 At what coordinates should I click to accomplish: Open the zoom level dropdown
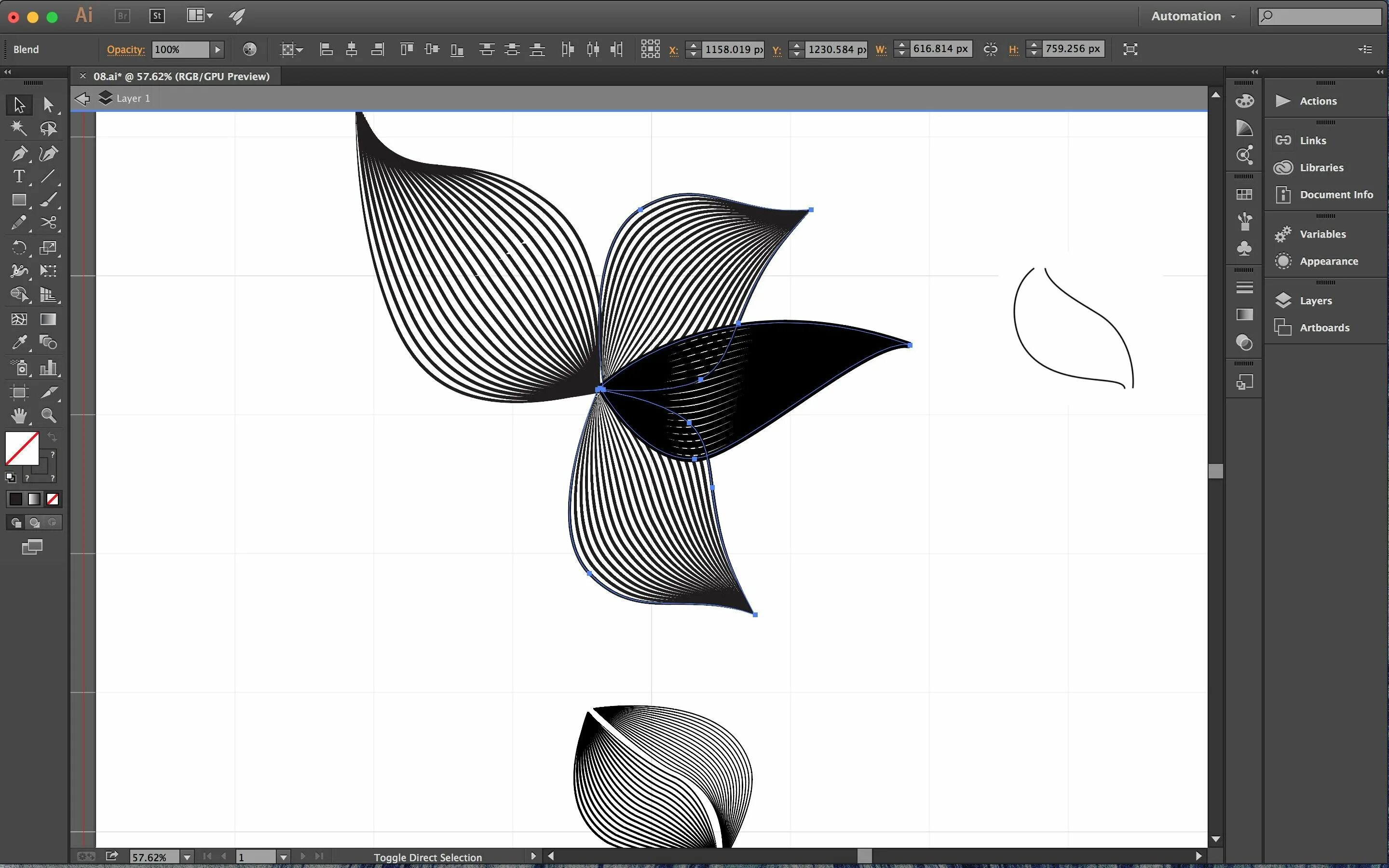tap(187, 857)
